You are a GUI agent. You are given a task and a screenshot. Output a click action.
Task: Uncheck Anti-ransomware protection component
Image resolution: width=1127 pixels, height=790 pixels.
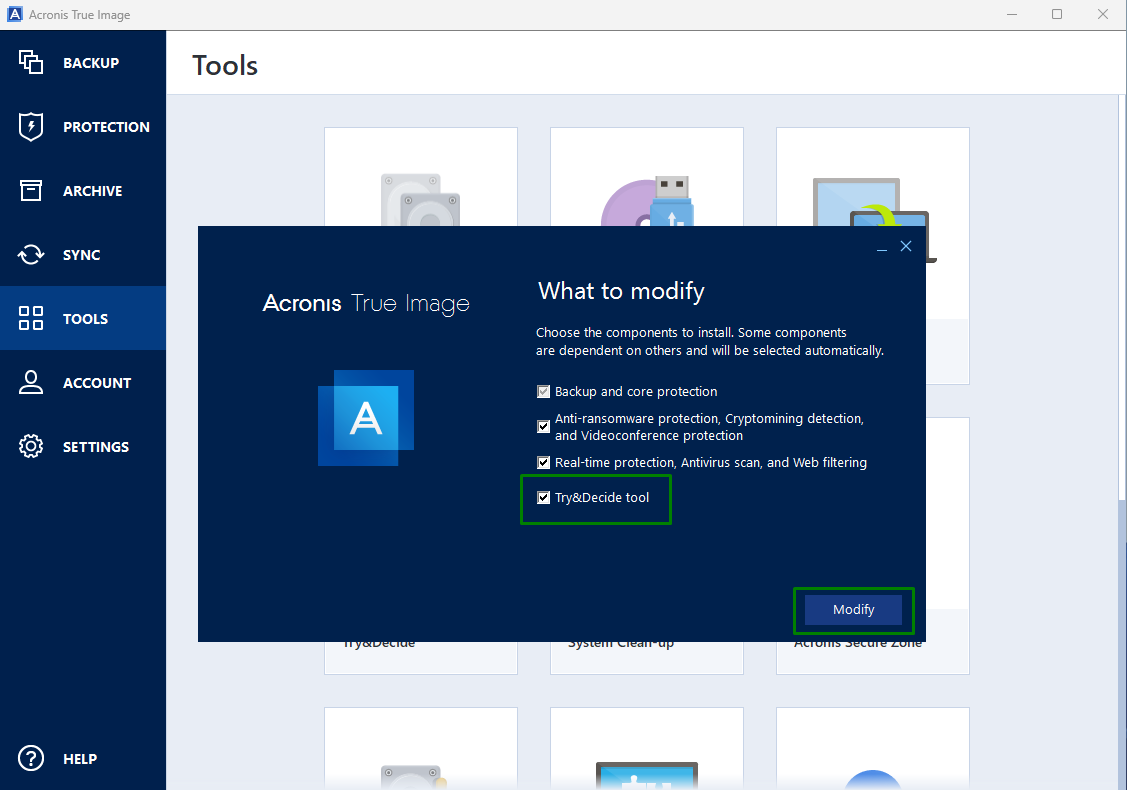point(543,426)
